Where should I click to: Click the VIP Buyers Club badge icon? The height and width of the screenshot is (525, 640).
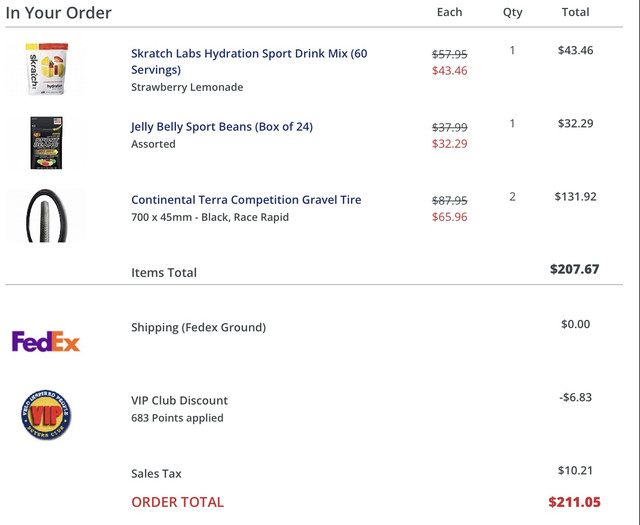pyautogui.click(x=46, y=414)
